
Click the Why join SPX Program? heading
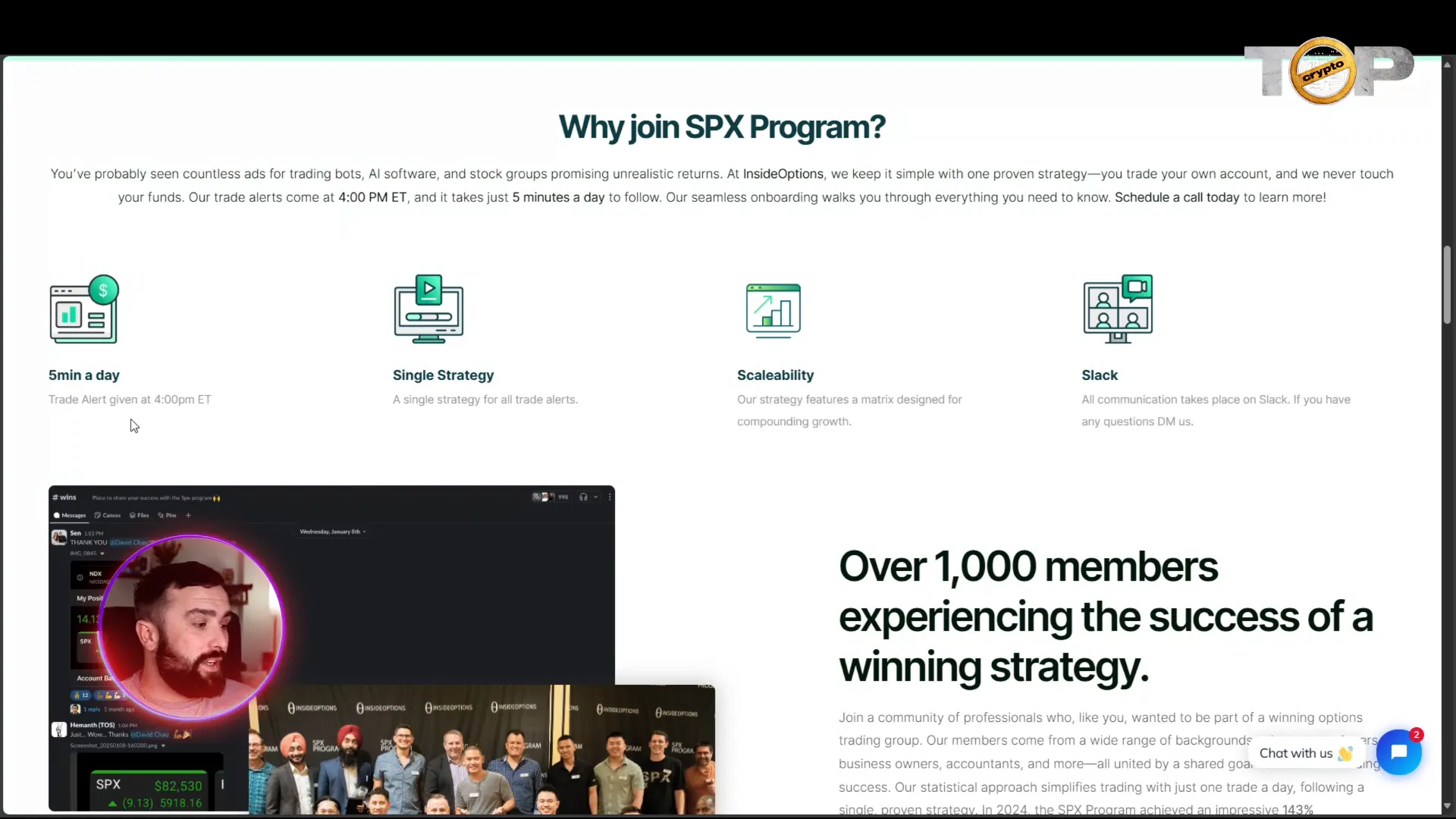tap(722, 127)
